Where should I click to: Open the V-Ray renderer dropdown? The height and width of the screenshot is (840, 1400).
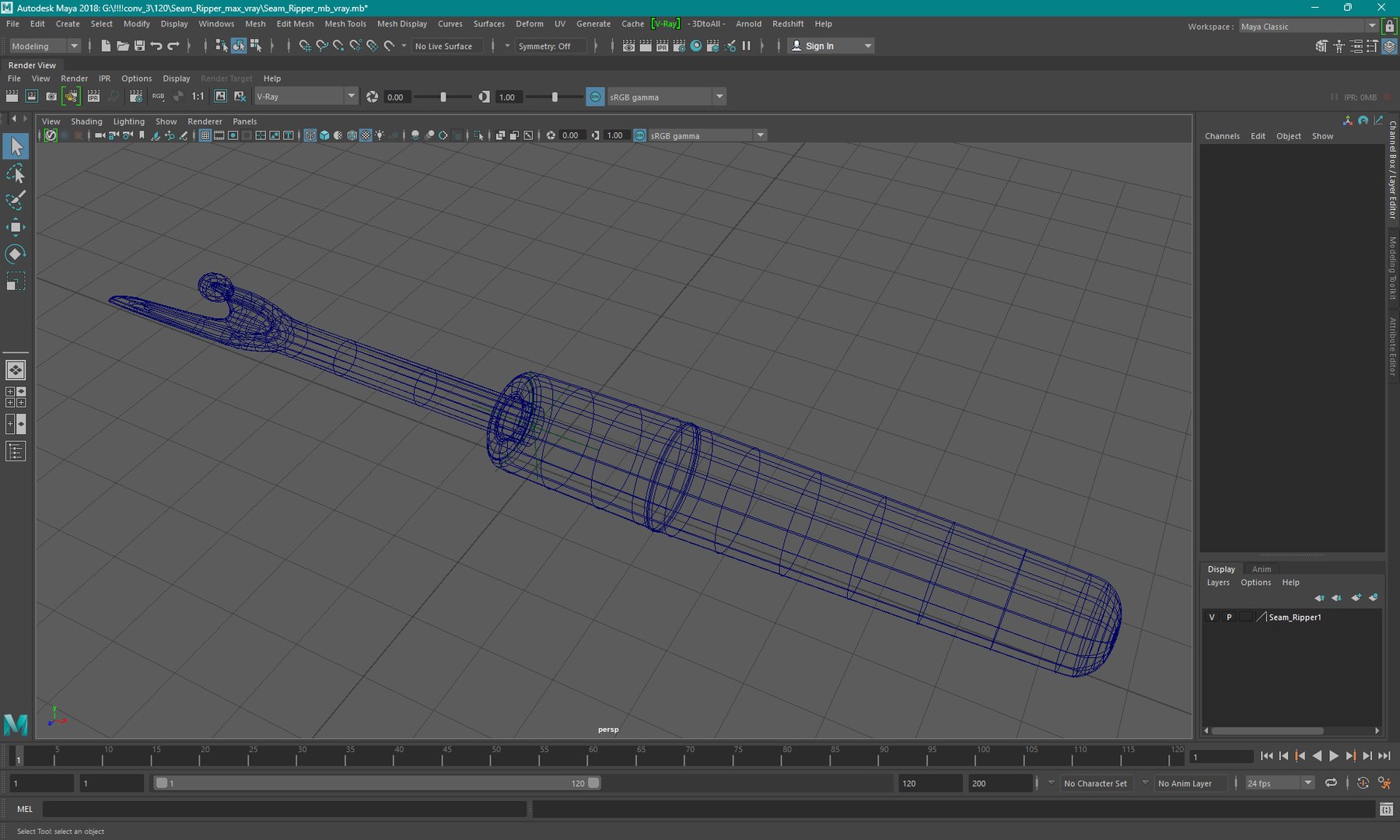[x=306, y=96]
